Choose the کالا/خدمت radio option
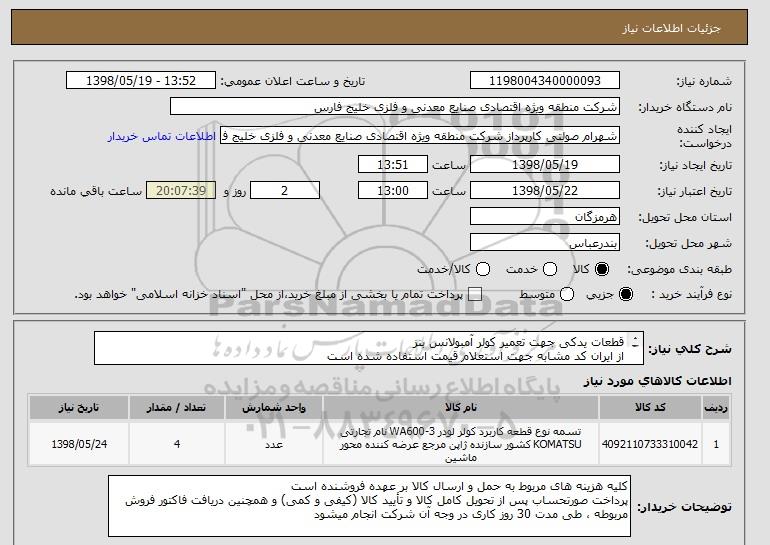 pos(483,269)
